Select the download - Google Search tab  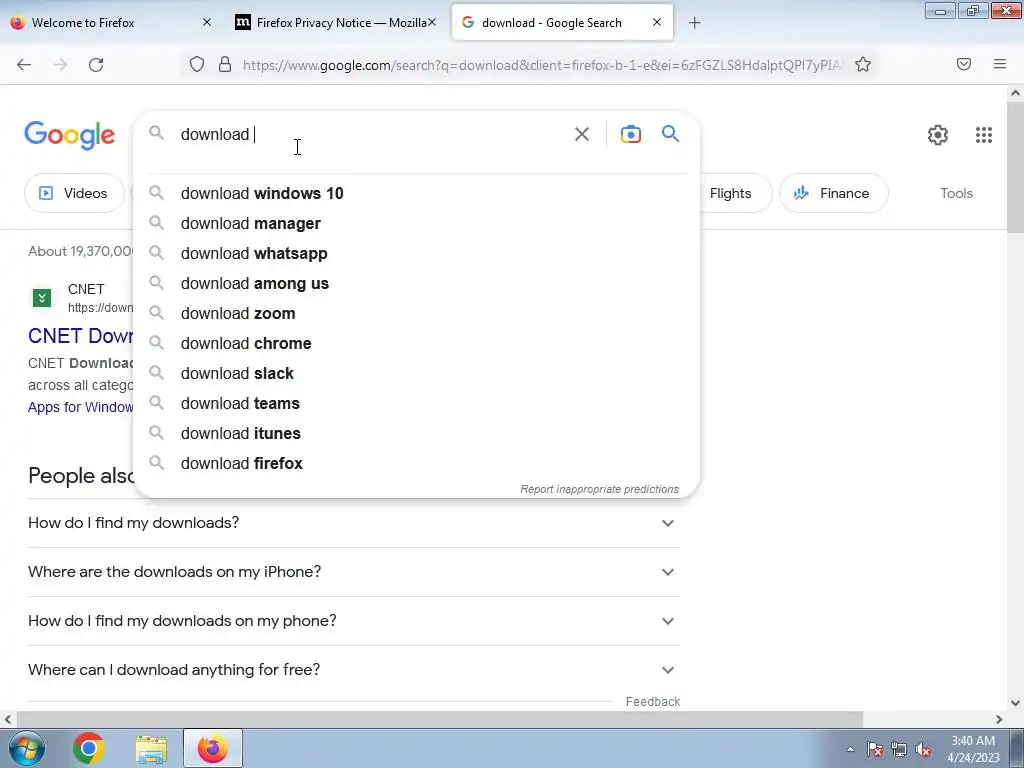[x=562, y=22]
